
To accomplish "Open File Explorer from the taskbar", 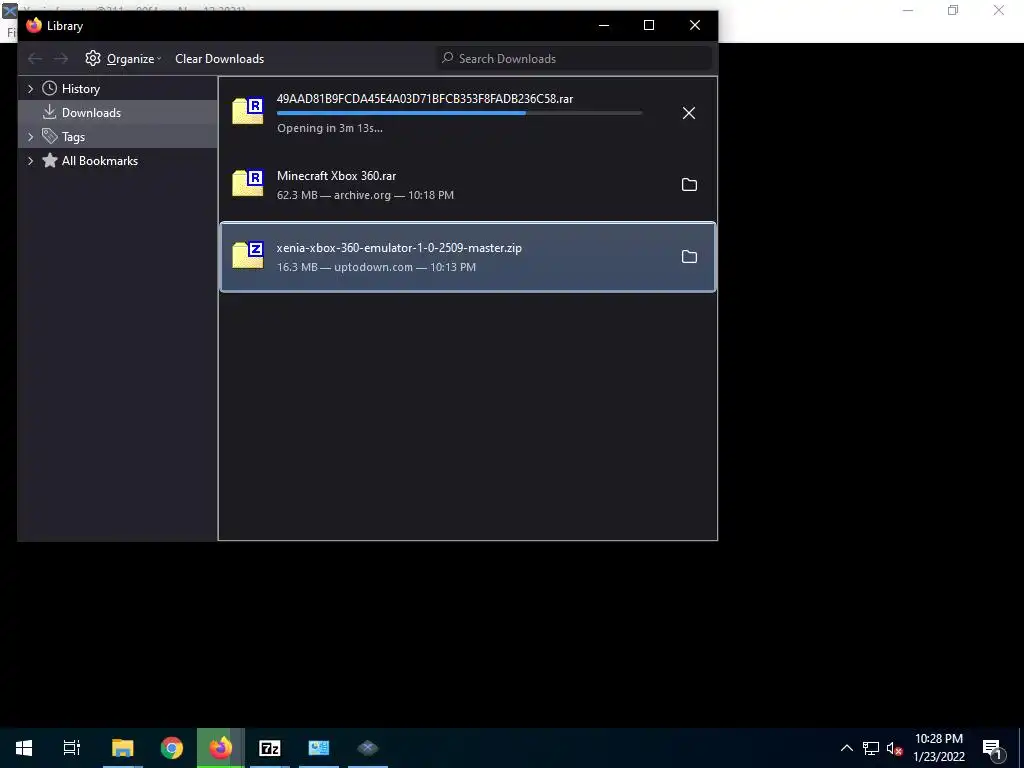I will [122, 748].
